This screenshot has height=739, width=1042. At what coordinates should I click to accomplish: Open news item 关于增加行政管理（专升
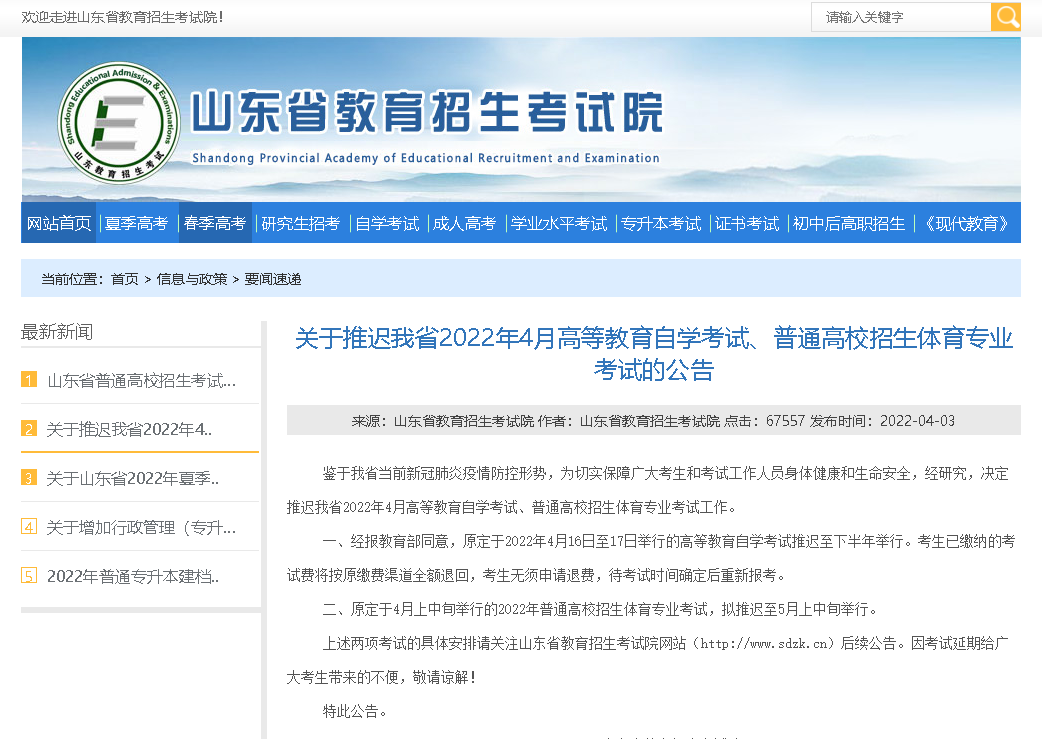[141, 527]
